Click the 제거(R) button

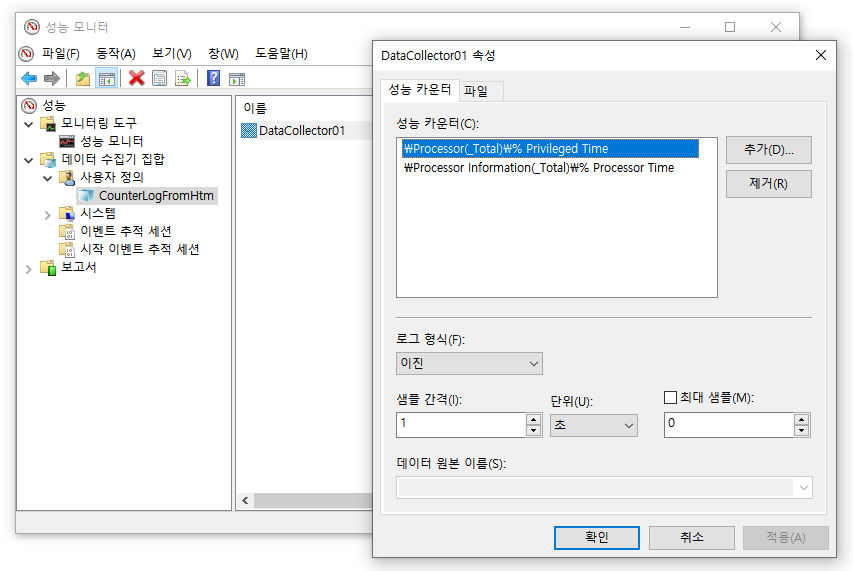click(769, 184)
